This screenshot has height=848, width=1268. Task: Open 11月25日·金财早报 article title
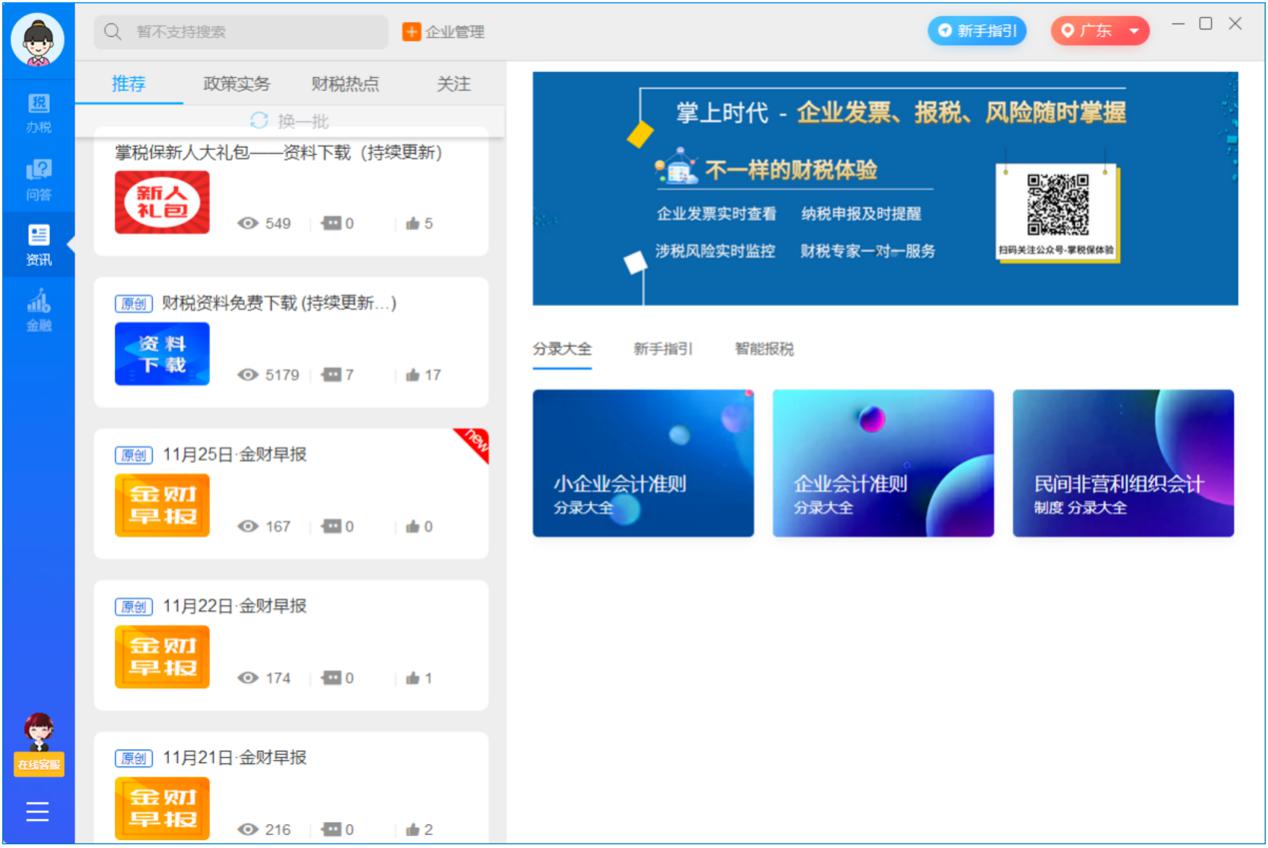(234, 455)
